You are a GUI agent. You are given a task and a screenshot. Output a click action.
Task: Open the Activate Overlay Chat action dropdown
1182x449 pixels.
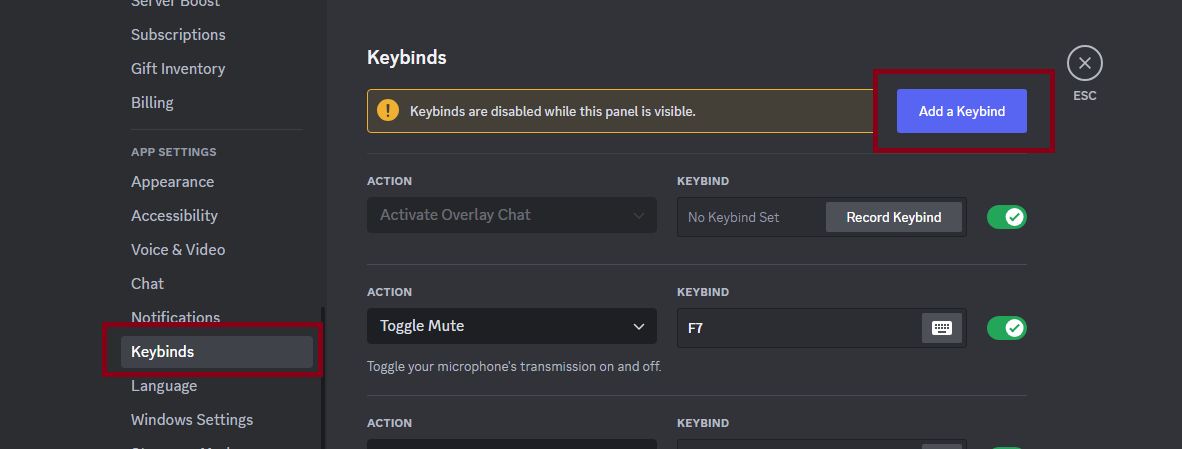511,215
